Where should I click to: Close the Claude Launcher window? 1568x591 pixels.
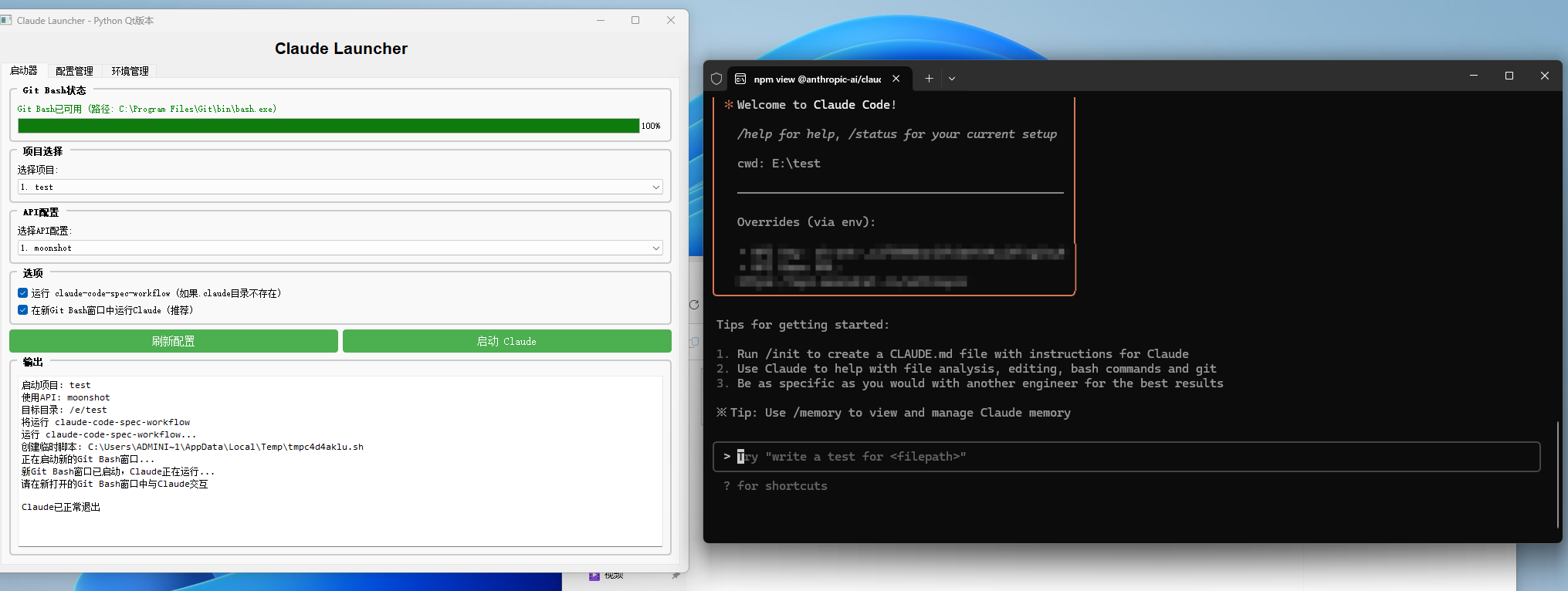point(671,20)
